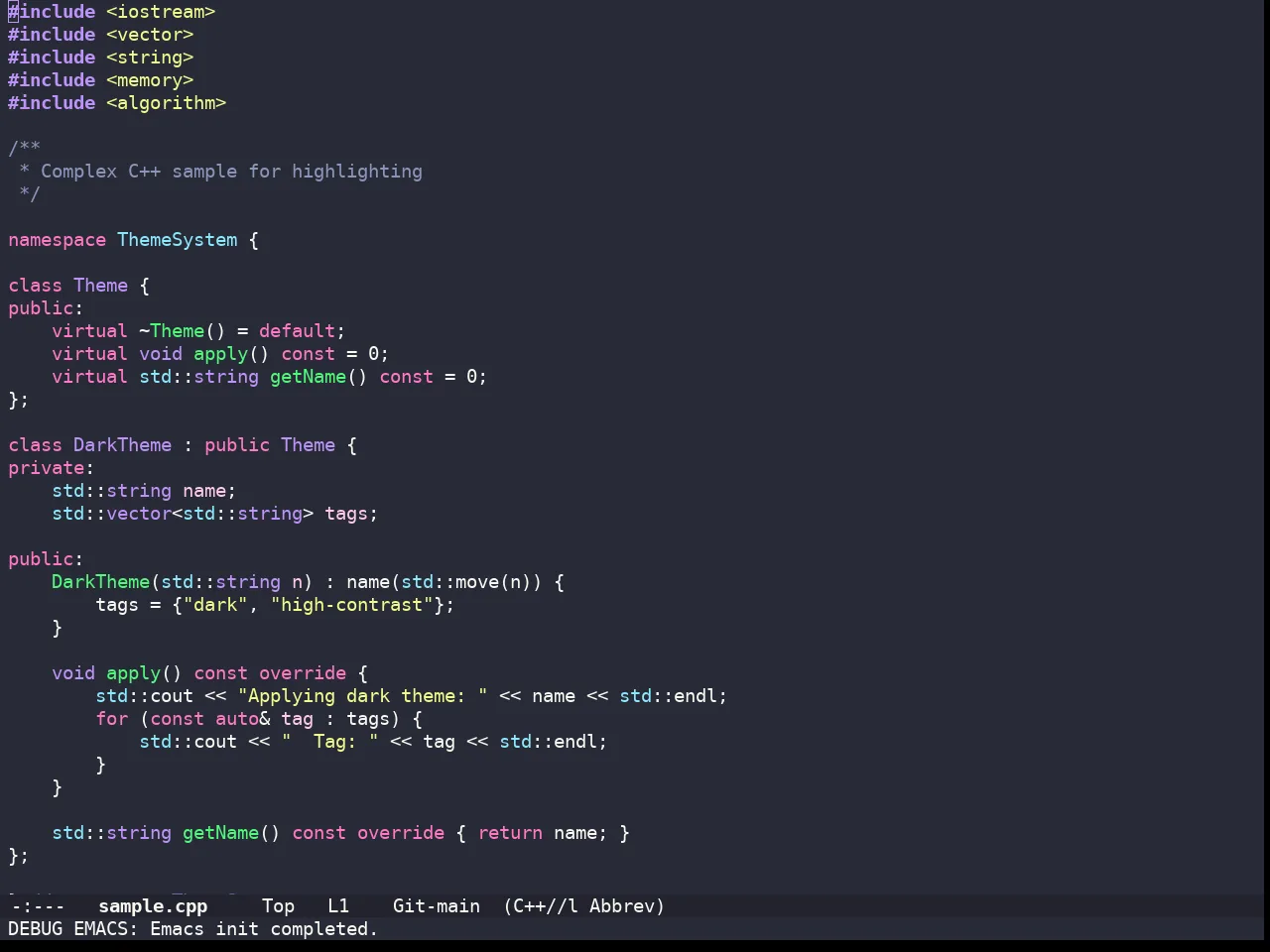This screenshot has height=952, width=1270.
Task: Click the C++//l major mode indicator
Action: (x=542, y=905)
